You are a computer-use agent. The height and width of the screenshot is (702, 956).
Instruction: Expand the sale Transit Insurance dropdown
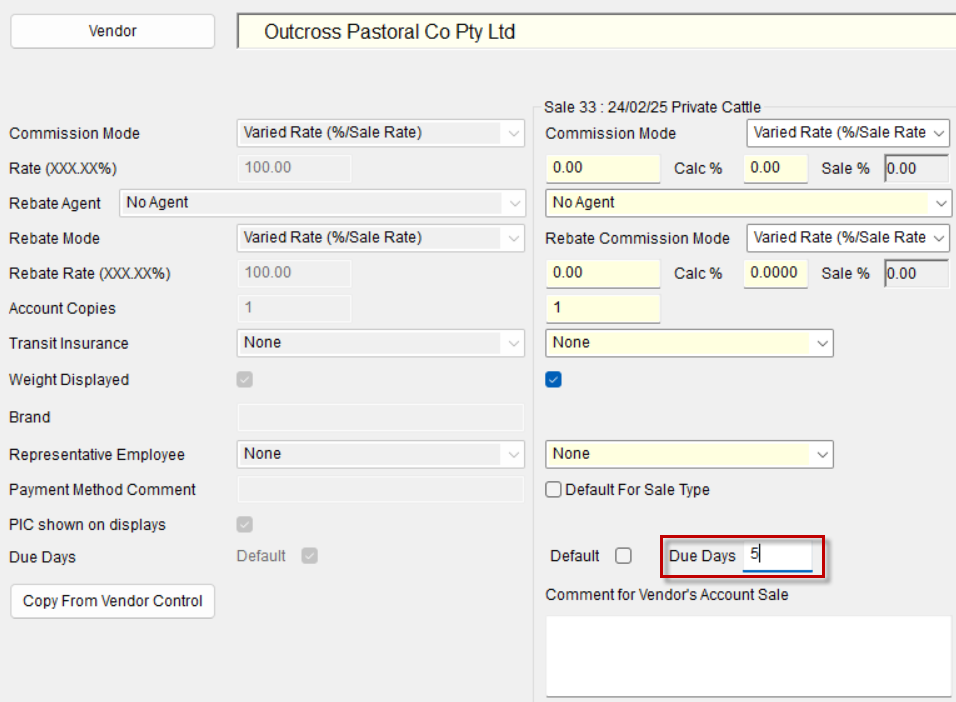pyautogui.click(x=689, y=343)
